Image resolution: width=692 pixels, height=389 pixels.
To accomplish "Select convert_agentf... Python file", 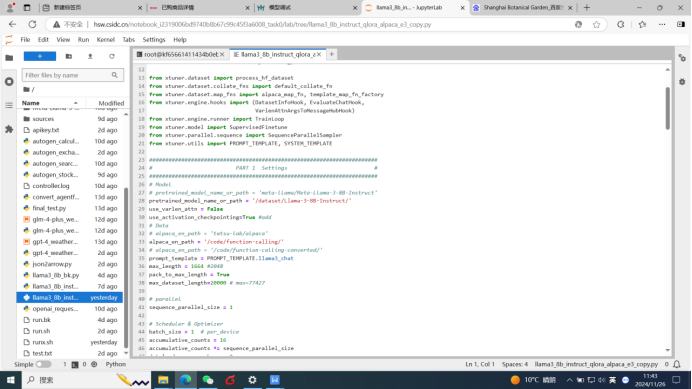I will pyautogui.click(x=71, y=197).
